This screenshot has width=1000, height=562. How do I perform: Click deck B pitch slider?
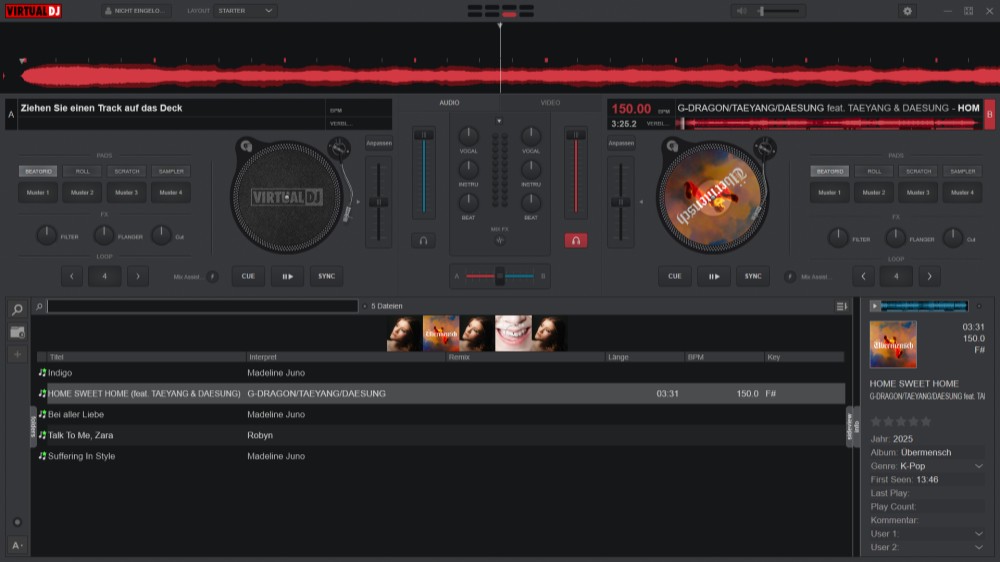pos(620,202)
